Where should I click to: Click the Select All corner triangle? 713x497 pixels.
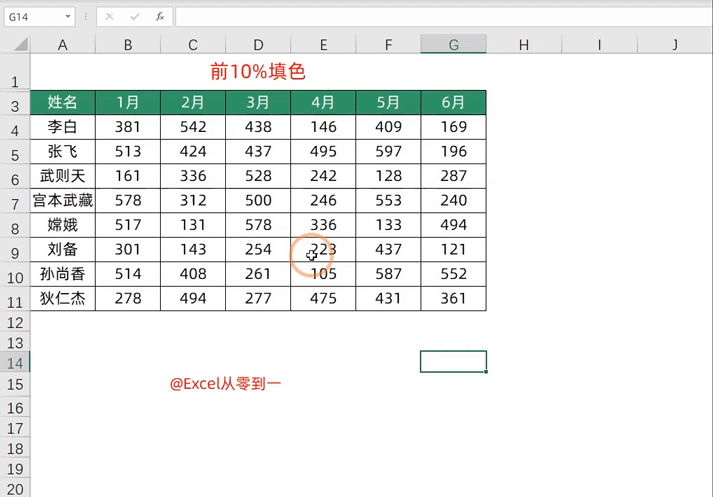pyautogui.click(x=20, y=44)
